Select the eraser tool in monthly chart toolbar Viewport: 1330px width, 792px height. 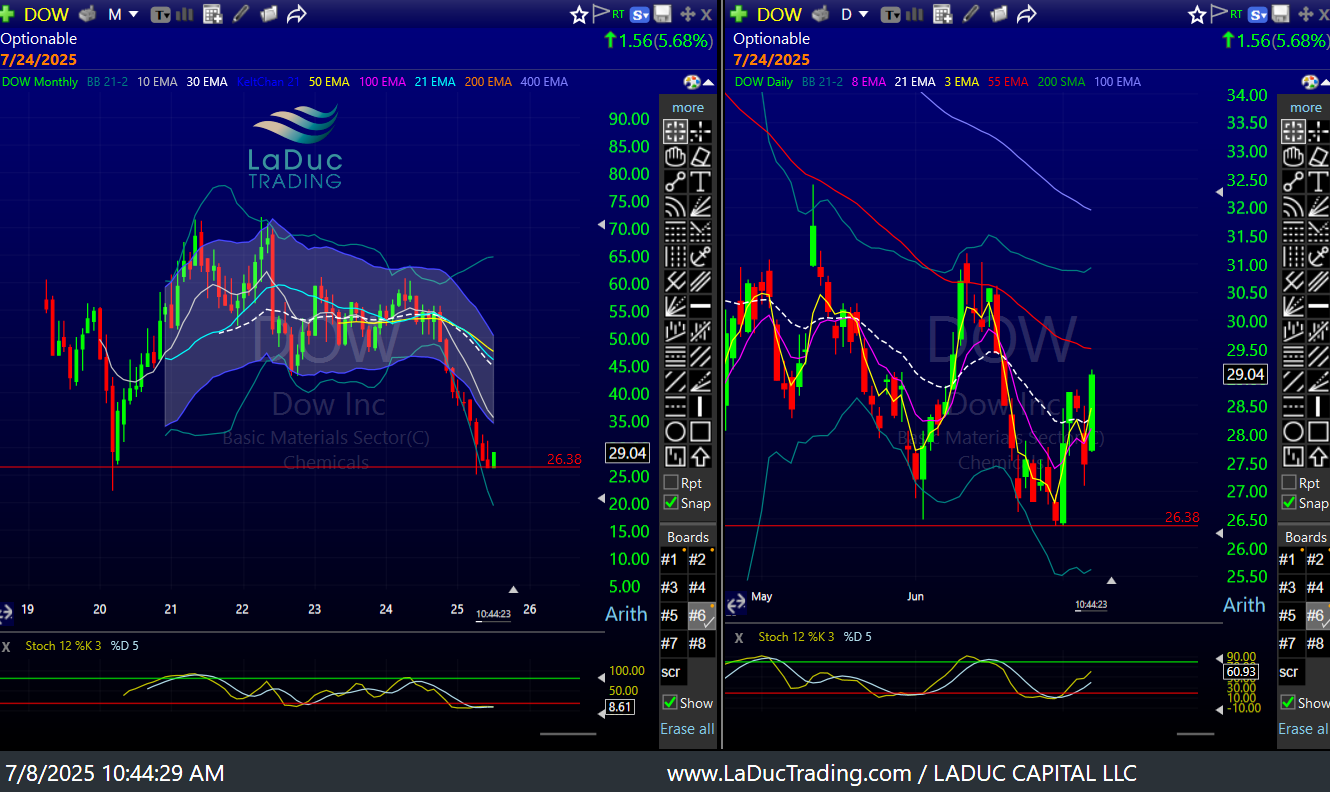pos(700,156)
